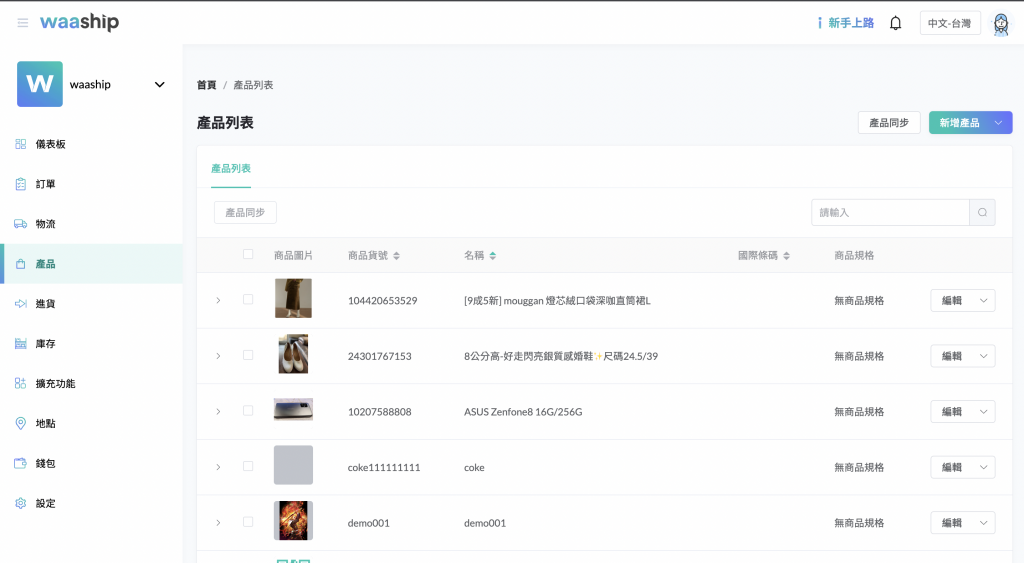Click the user avatar icon
Screen dimensions: 1024x563
[1000, 23]
